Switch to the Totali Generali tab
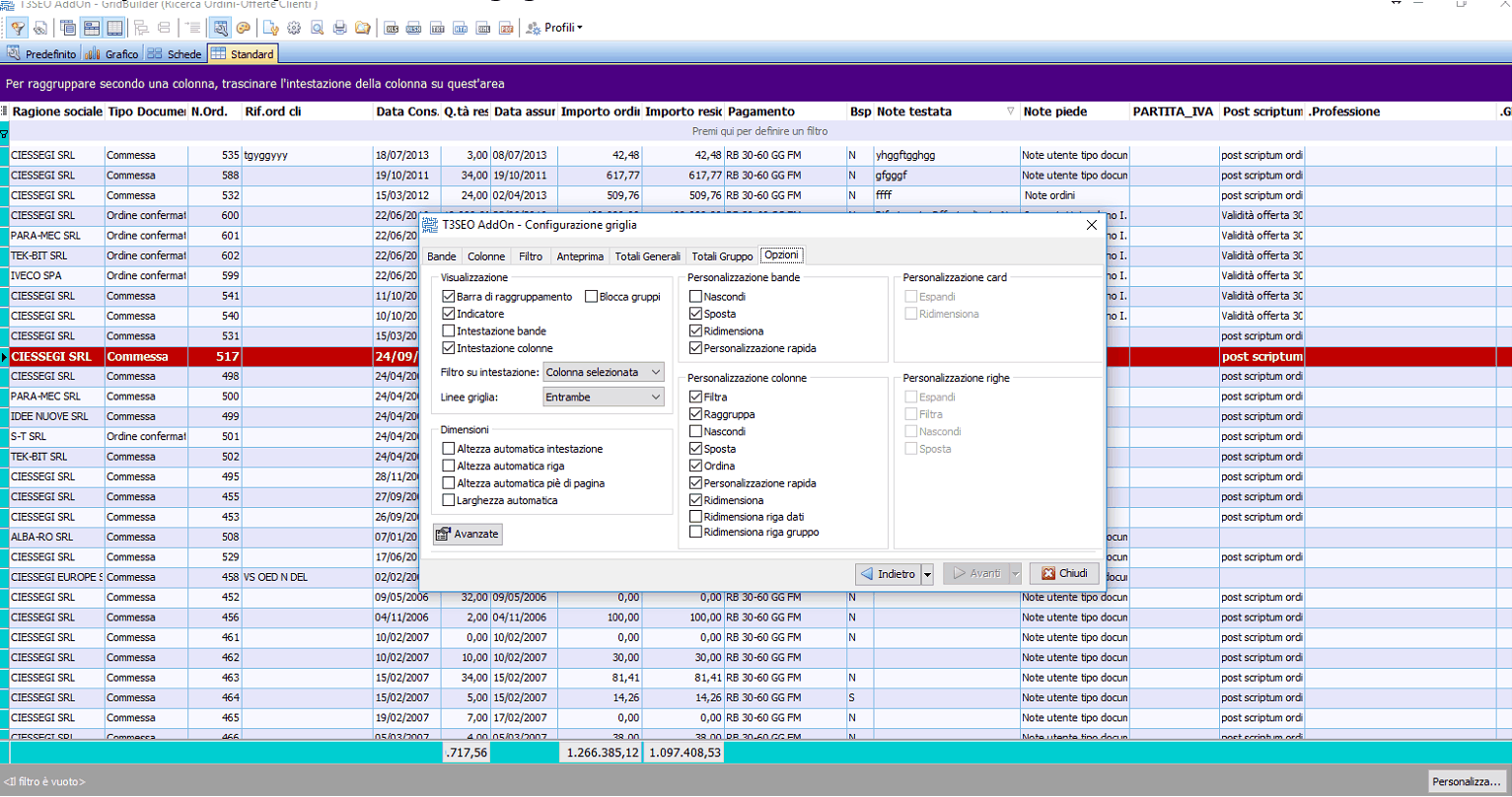 tap(648, 256)
